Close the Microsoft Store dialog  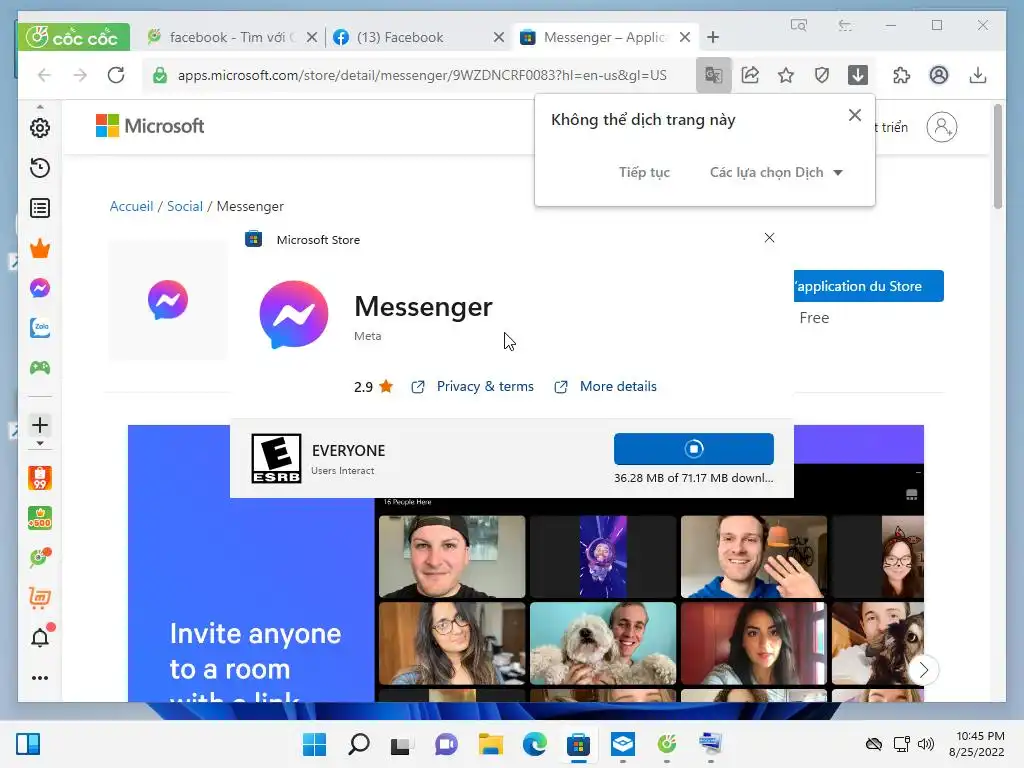tap(769, 238)
